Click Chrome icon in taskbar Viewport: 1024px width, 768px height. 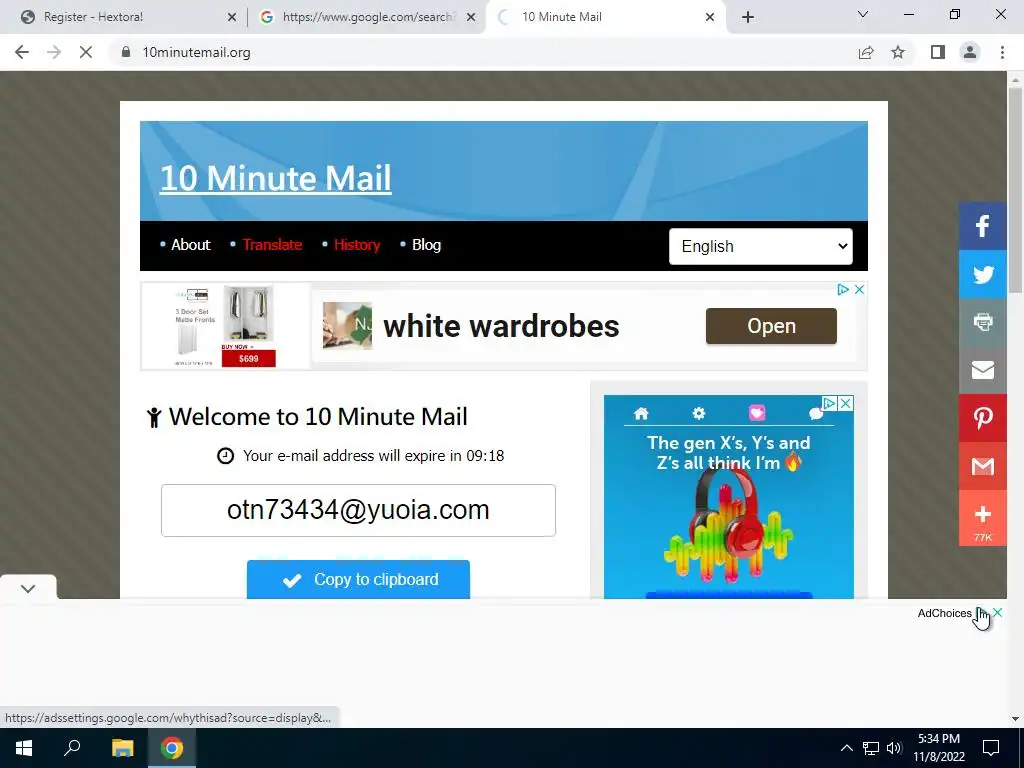172,748
